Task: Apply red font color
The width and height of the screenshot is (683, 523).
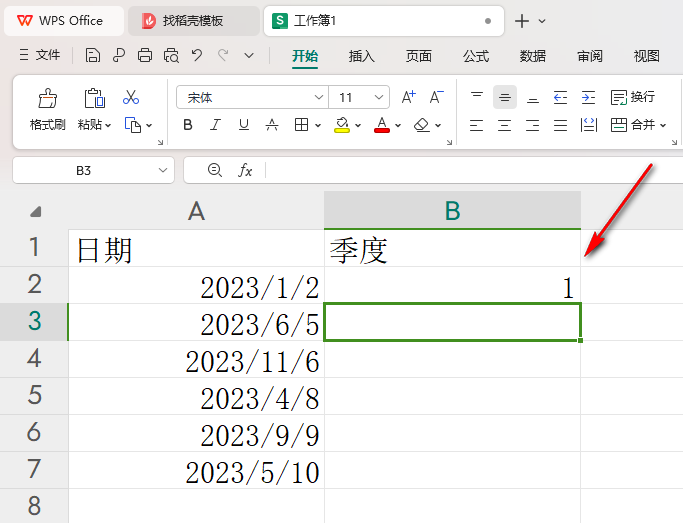Action: click(x=382, y=125)
